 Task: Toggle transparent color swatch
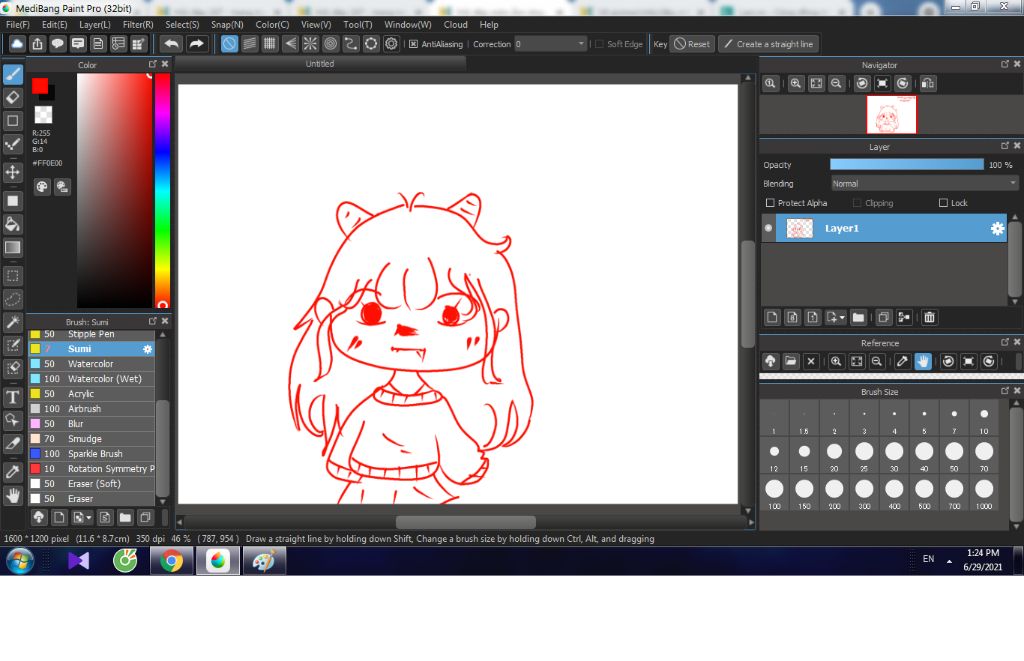coord(43,115)
